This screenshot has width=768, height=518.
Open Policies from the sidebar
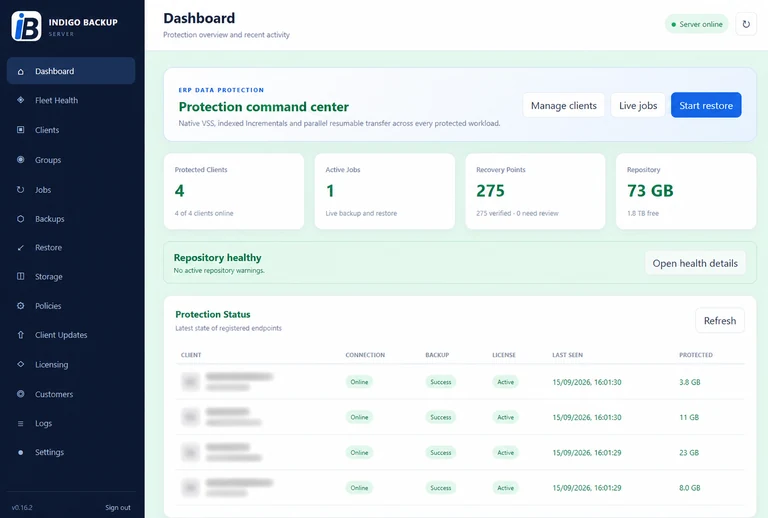pos(71,306)
